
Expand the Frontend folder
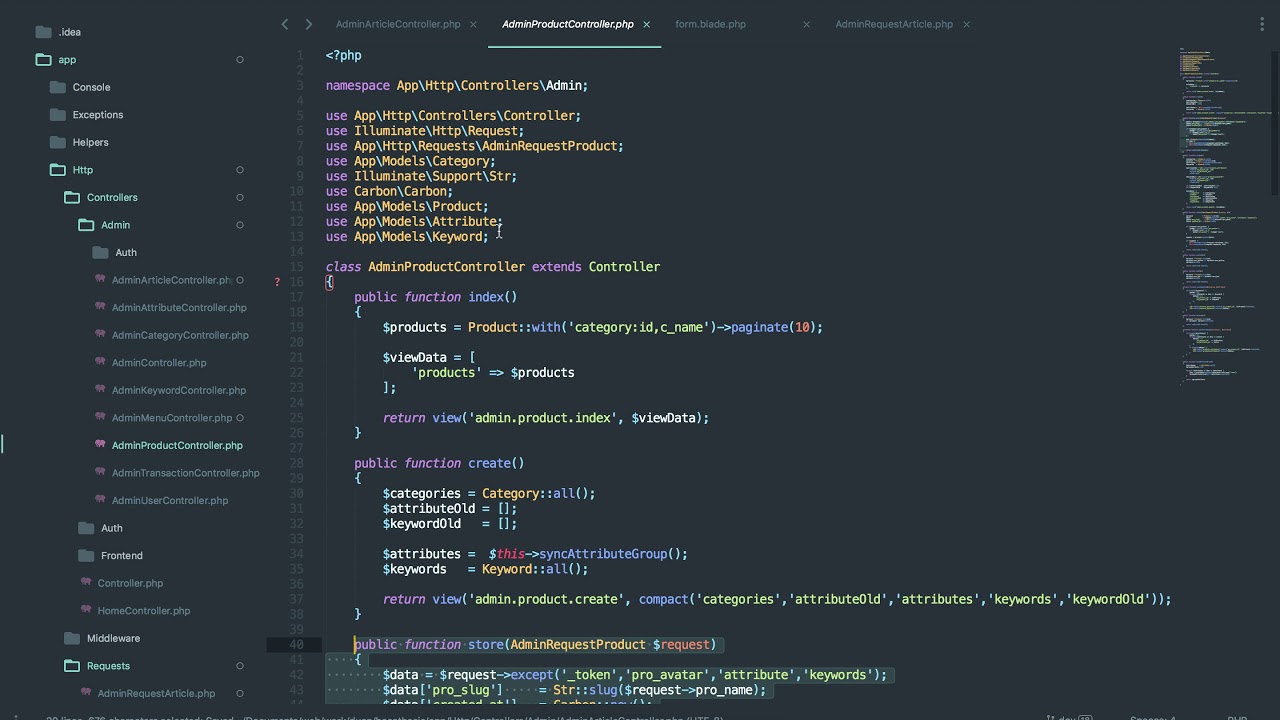(x=86, y=555)
